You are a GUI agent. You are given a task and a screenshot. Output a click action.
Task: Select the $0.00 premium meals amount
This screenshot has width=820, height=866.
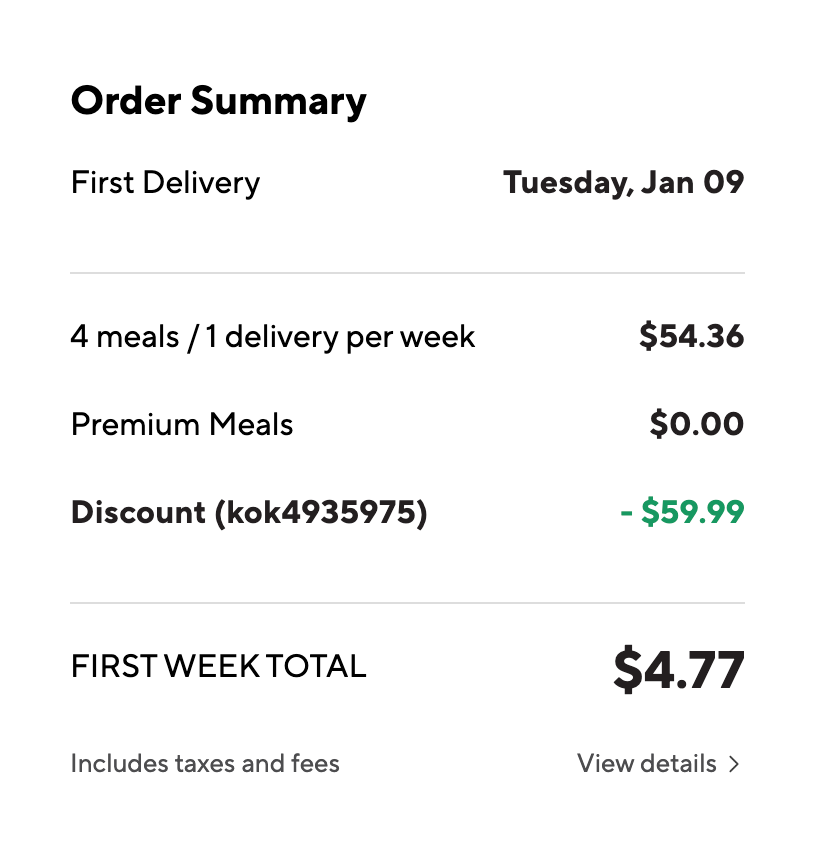coord(697,425)
